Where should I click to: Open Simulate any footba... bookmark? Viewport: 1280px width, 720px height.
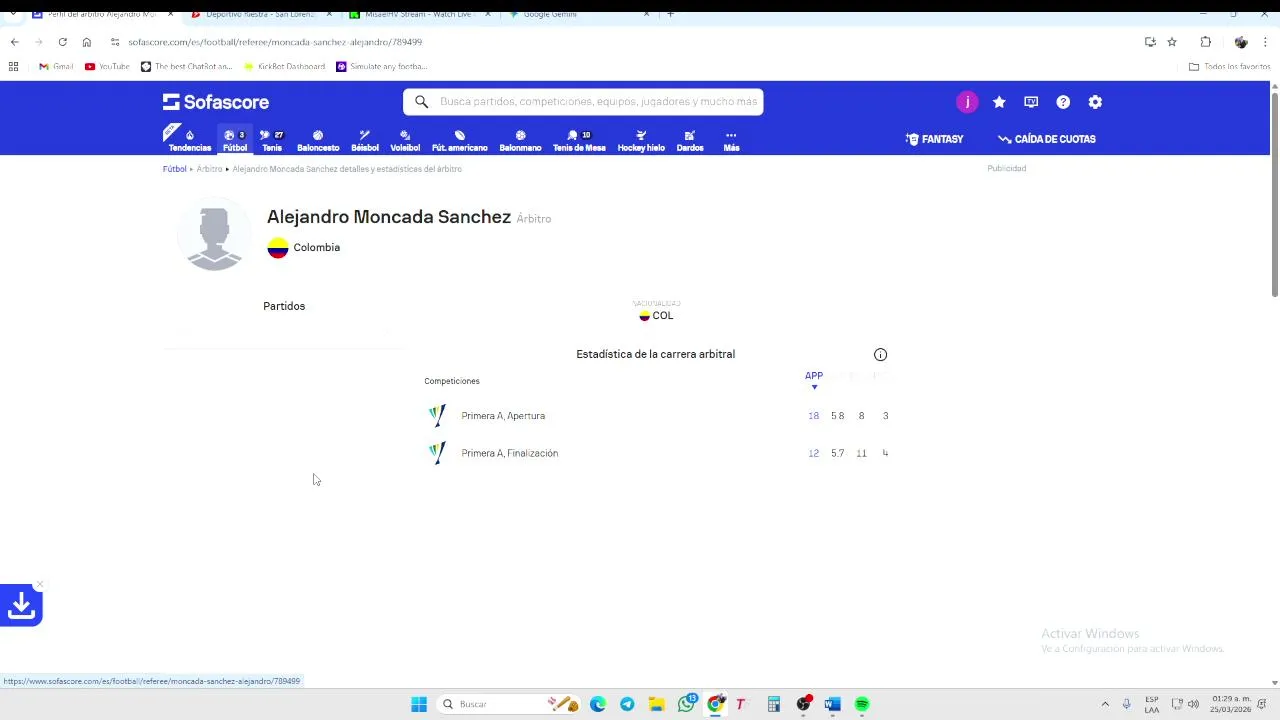(x=382, y=67)
